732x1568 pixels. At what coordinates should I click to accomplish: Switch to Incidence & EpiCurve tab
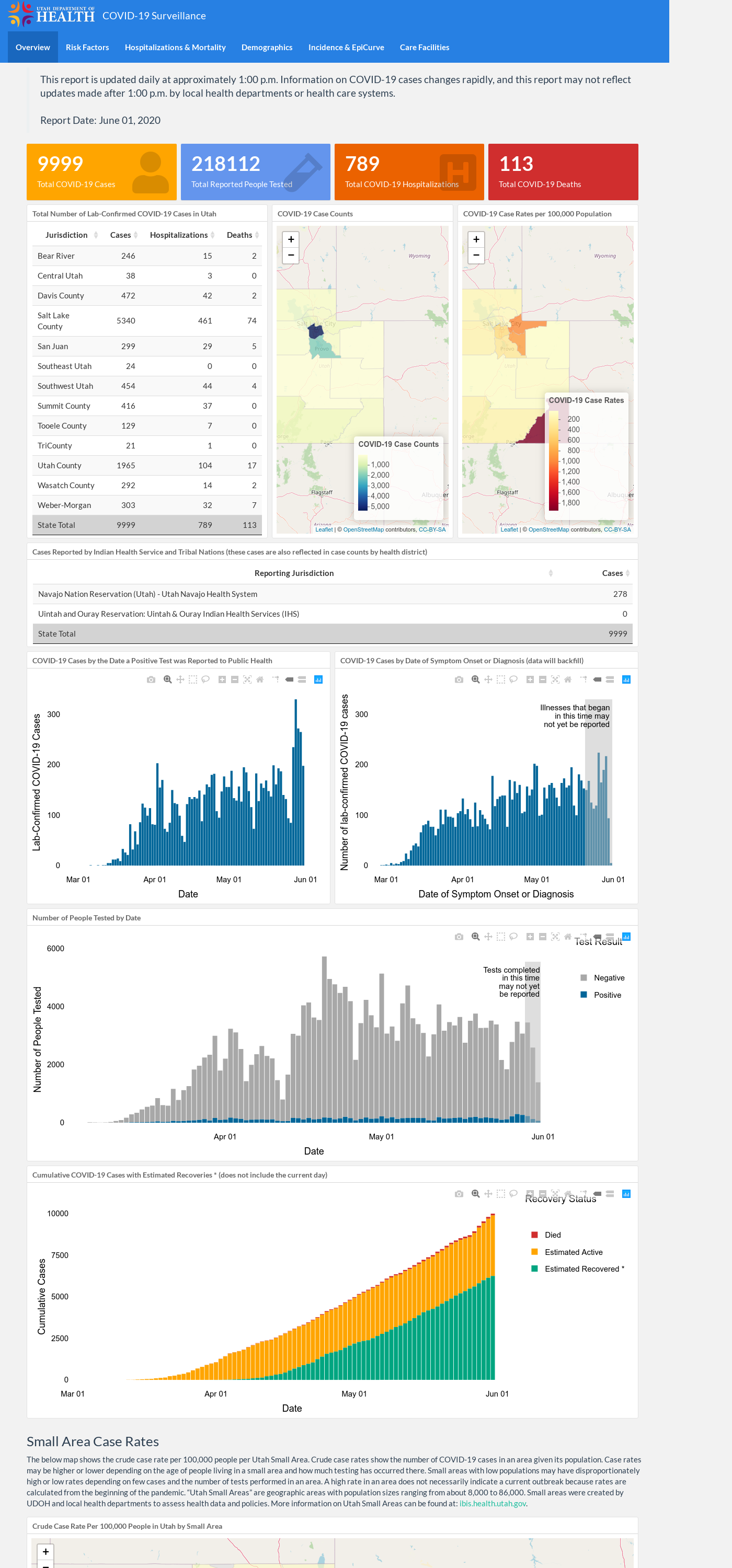(x=346, y=48)
